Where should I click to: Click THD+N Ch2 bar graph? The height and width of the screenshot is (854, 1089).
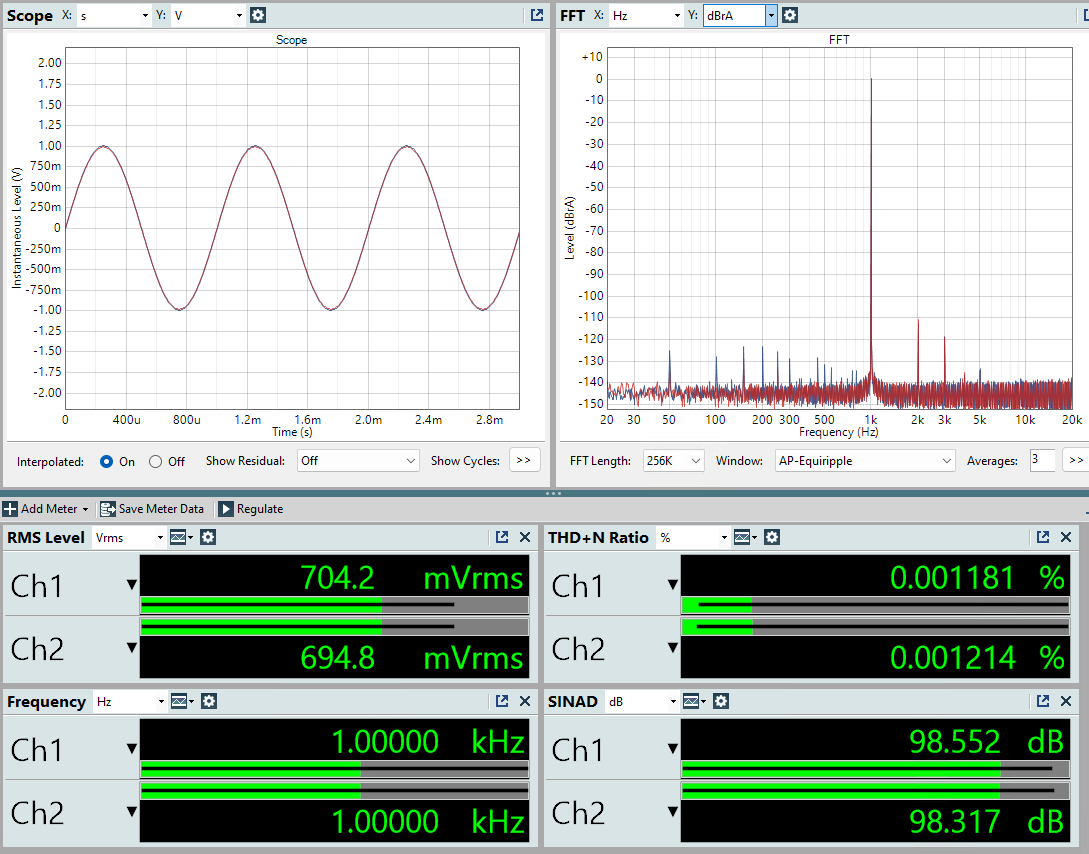pos(875,628)
